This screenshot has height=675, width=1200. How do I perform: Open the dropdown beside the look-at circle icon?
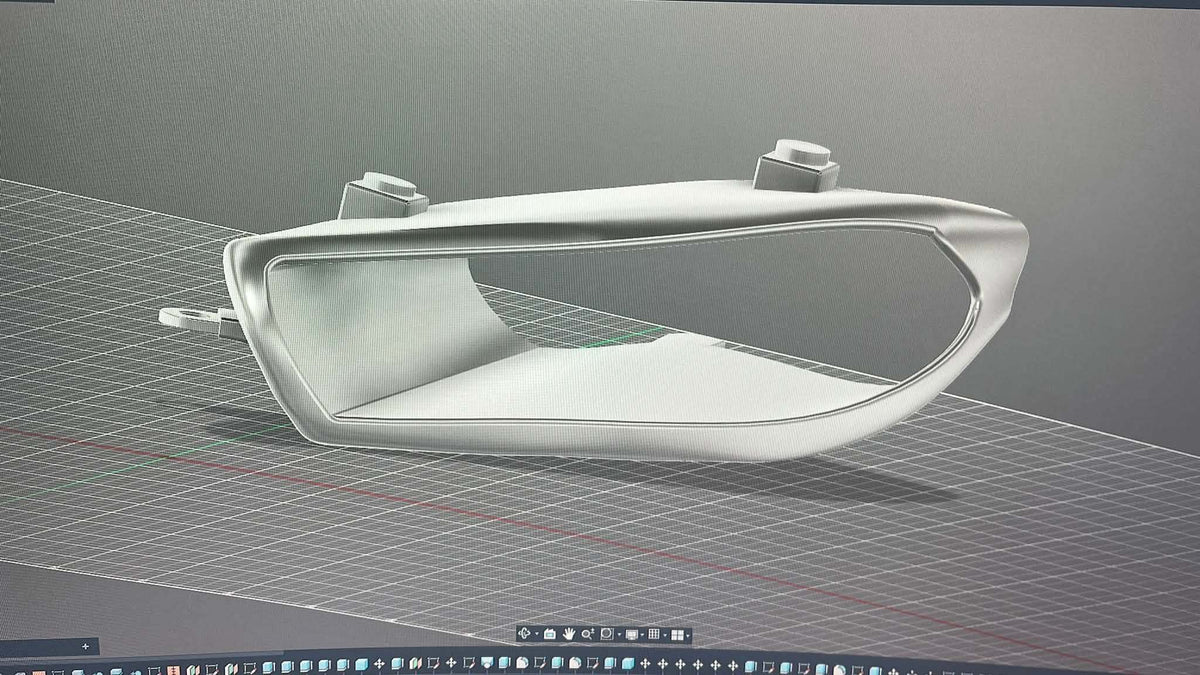pos(619,635)
